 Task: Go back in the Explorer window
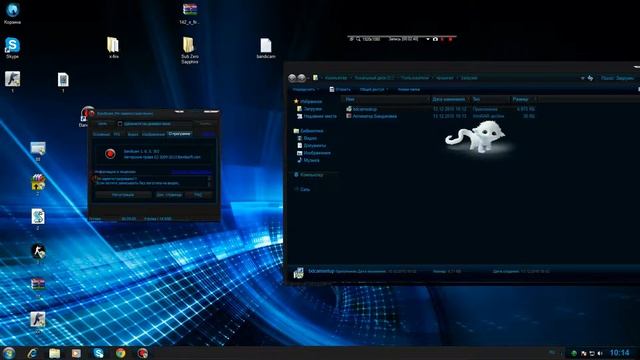pyautogui.click(x=292, y=78)
